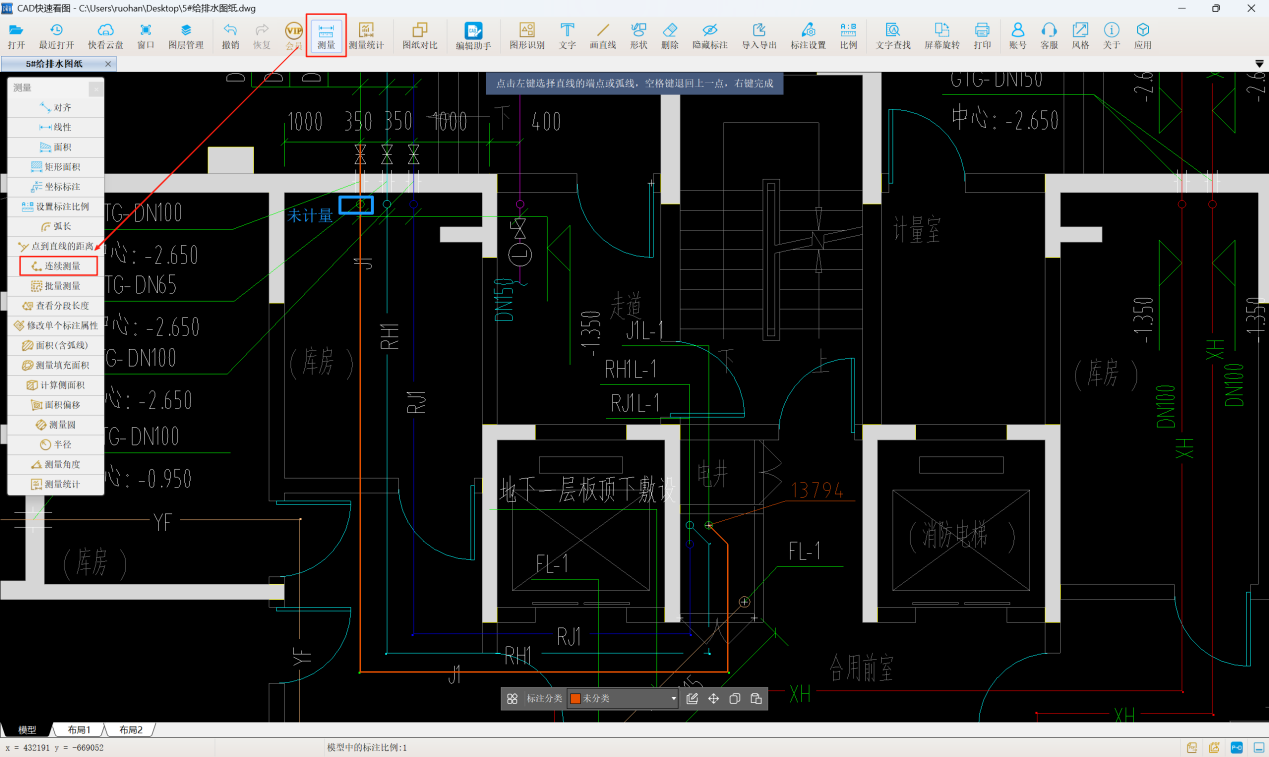The height and width of the screenshot is (757, 1269).
Task: Expand the 标注分类 未分类 dropdown
Action: pos(673,699)
